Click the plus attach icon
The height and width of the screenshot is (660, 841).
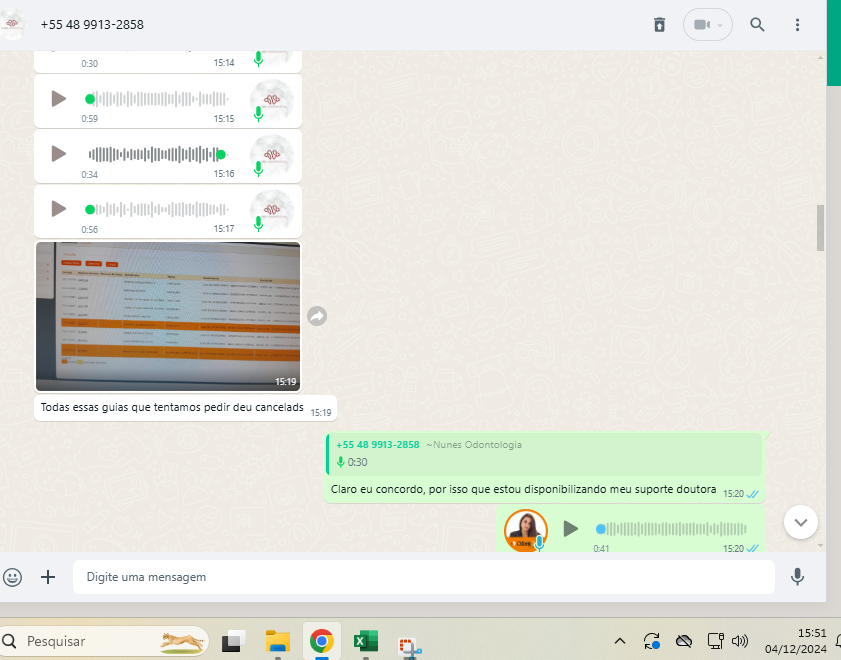click(48, 577)
